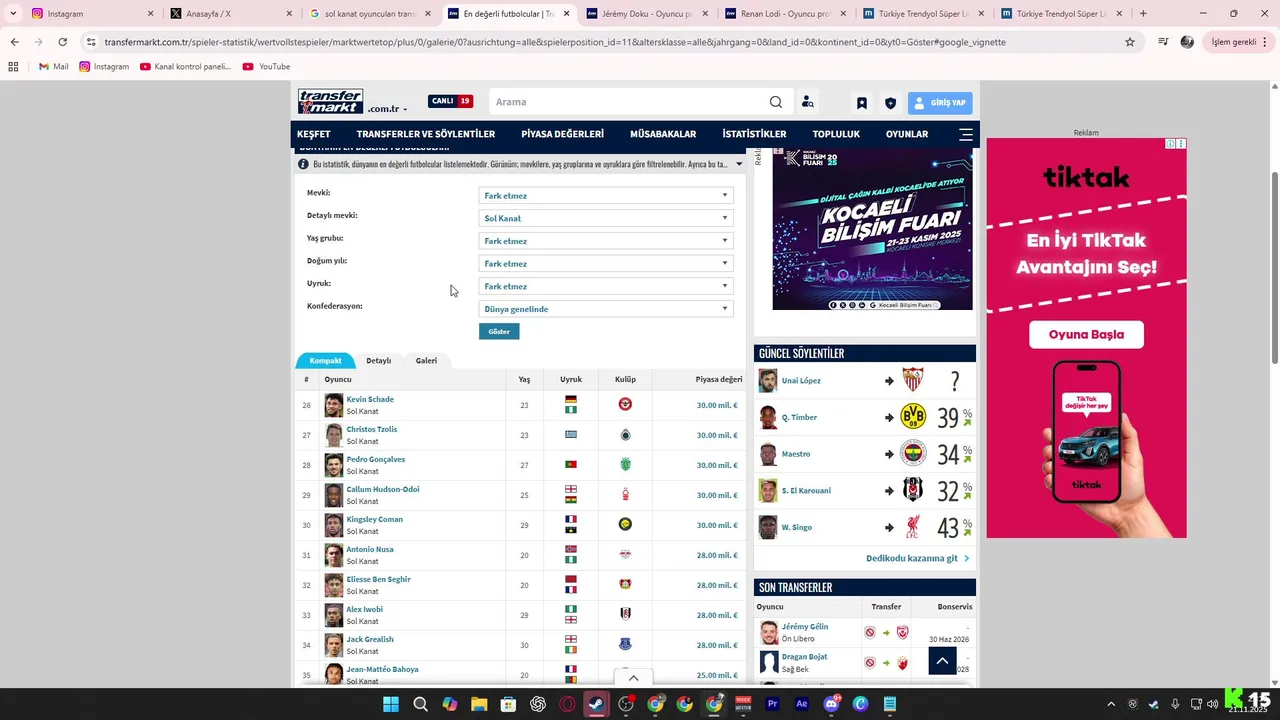
Task: Open the hamburger menu in navigation bar
Action: click(965, 134)
